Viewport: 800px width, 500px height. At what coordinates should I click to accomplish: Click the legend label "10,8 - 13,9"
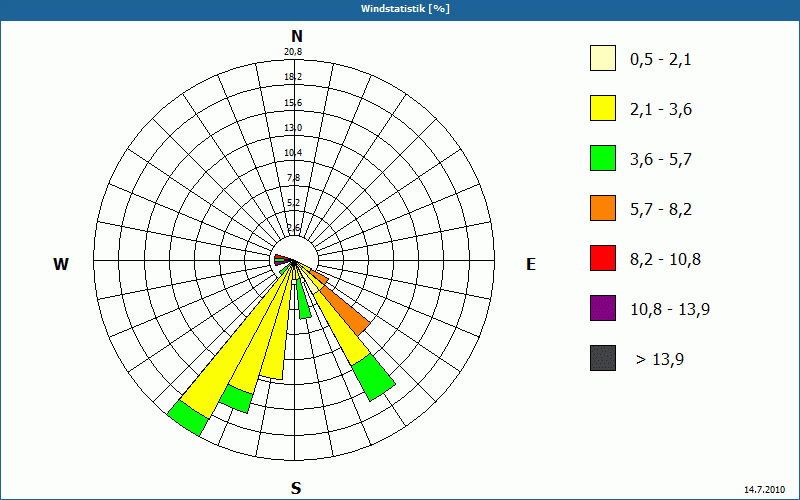670,310
